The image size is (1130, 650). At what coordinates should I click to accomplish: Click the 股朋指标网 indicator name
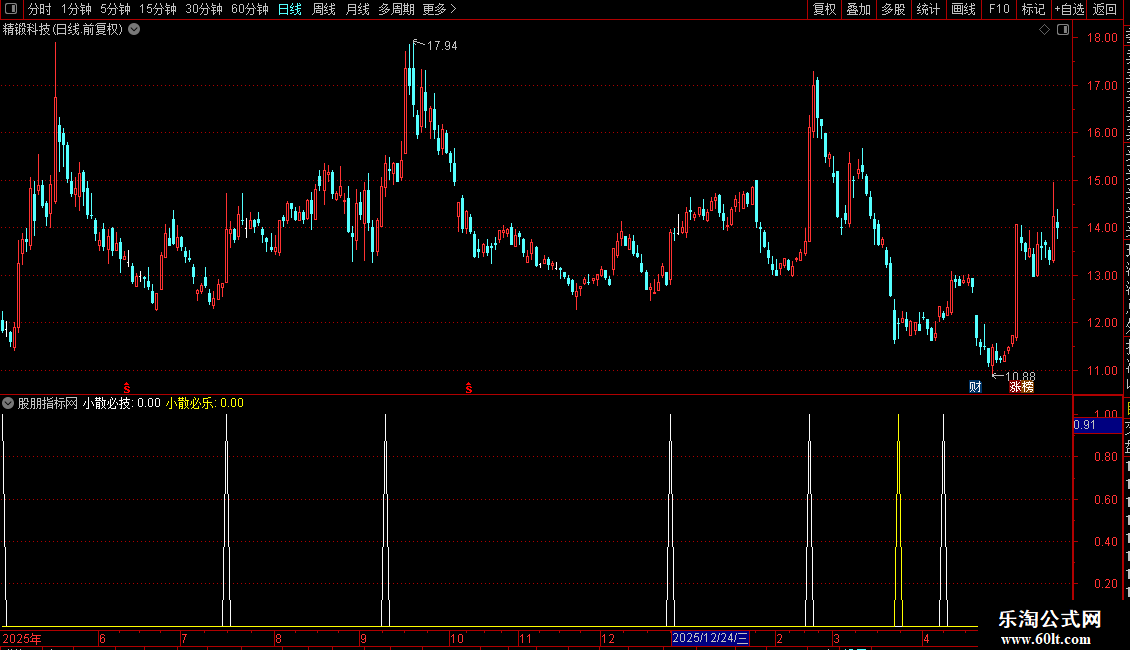coord(48,403)
